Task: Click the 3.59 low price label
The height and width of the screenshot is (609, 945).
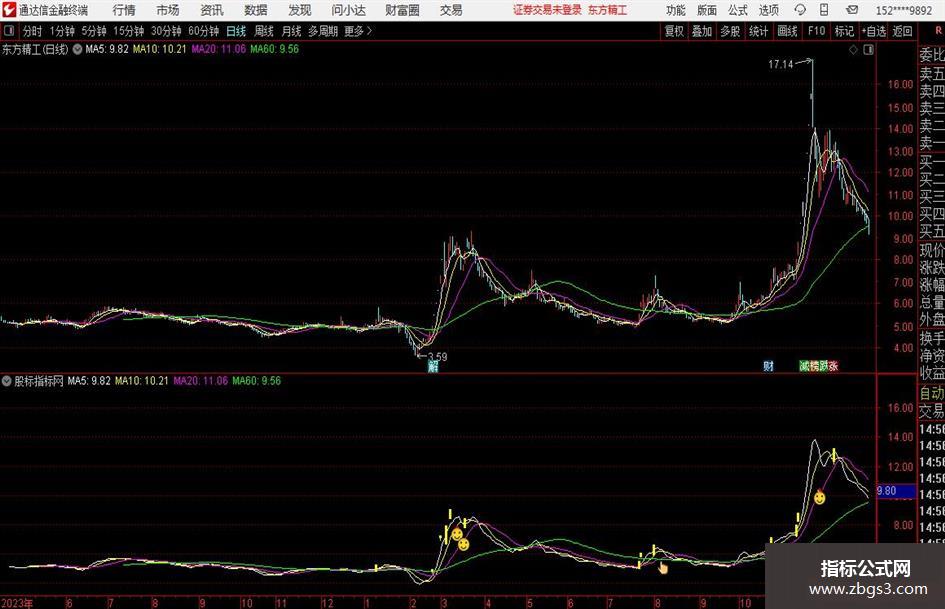Action: pos(438,356)
